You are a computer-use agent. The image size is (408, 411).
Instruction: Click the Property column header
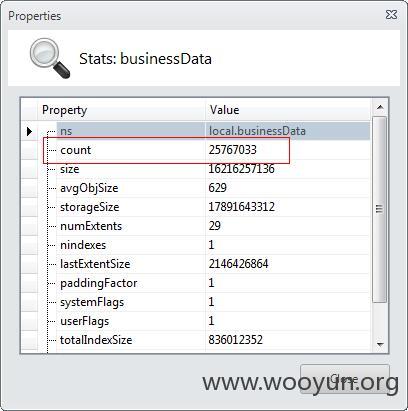point(121,110)
